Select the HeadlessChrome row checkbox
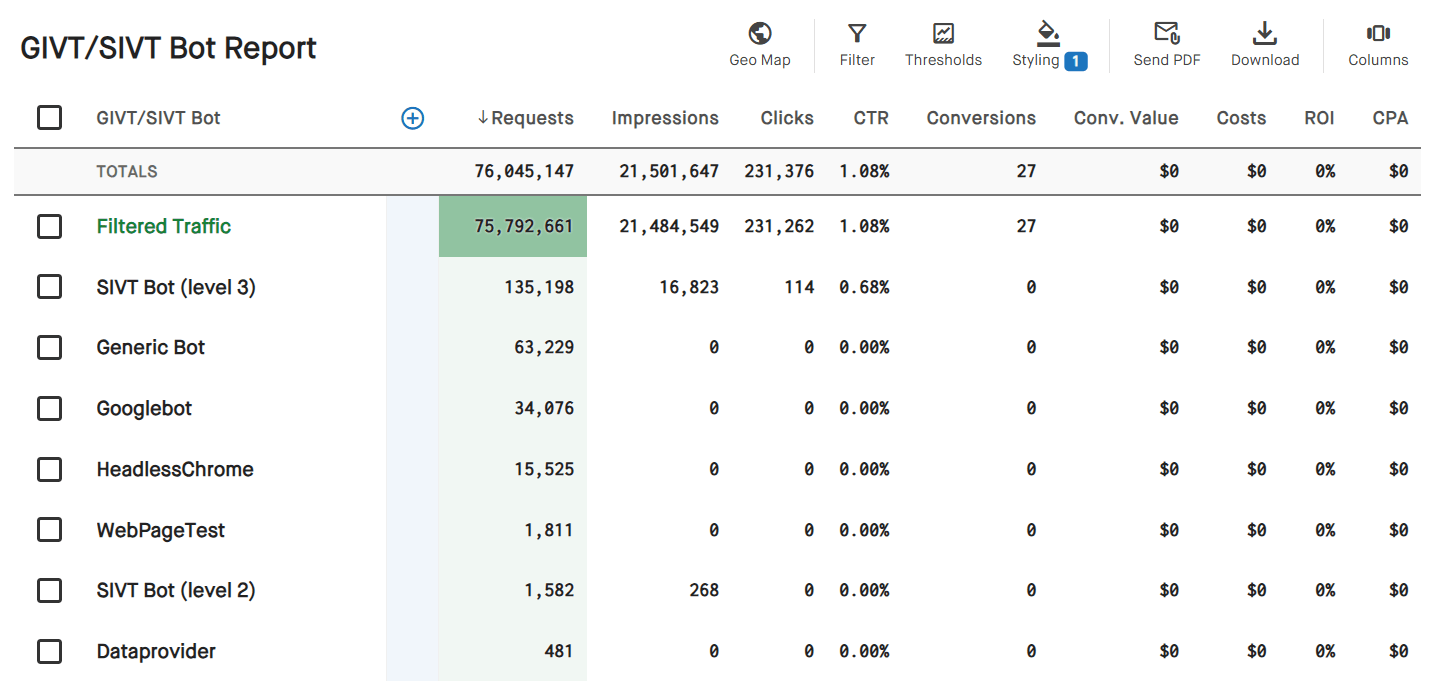Viewport: 1444px width, 681px height. (49, 469)
